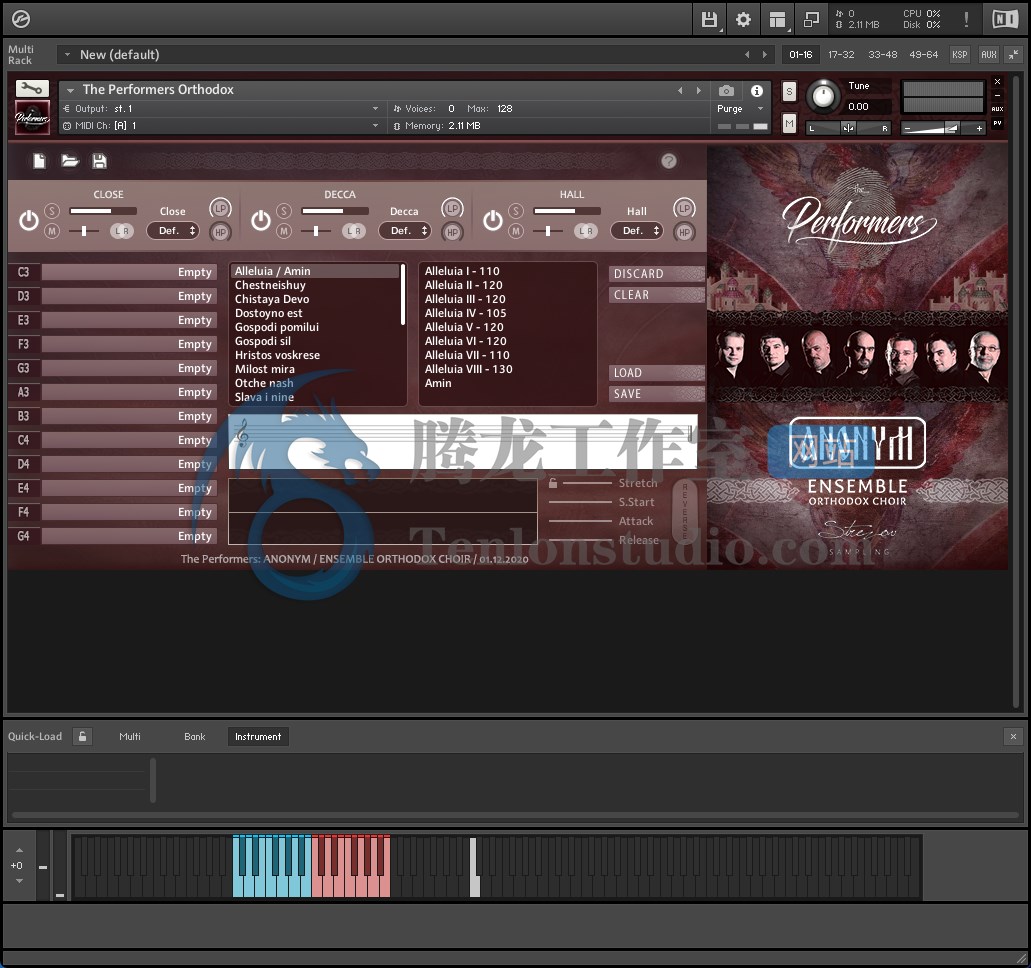The height and width of the screenshot is (968, 1031).
Task: Open instrument edit wrench icon
Action: tap(32, 88)
